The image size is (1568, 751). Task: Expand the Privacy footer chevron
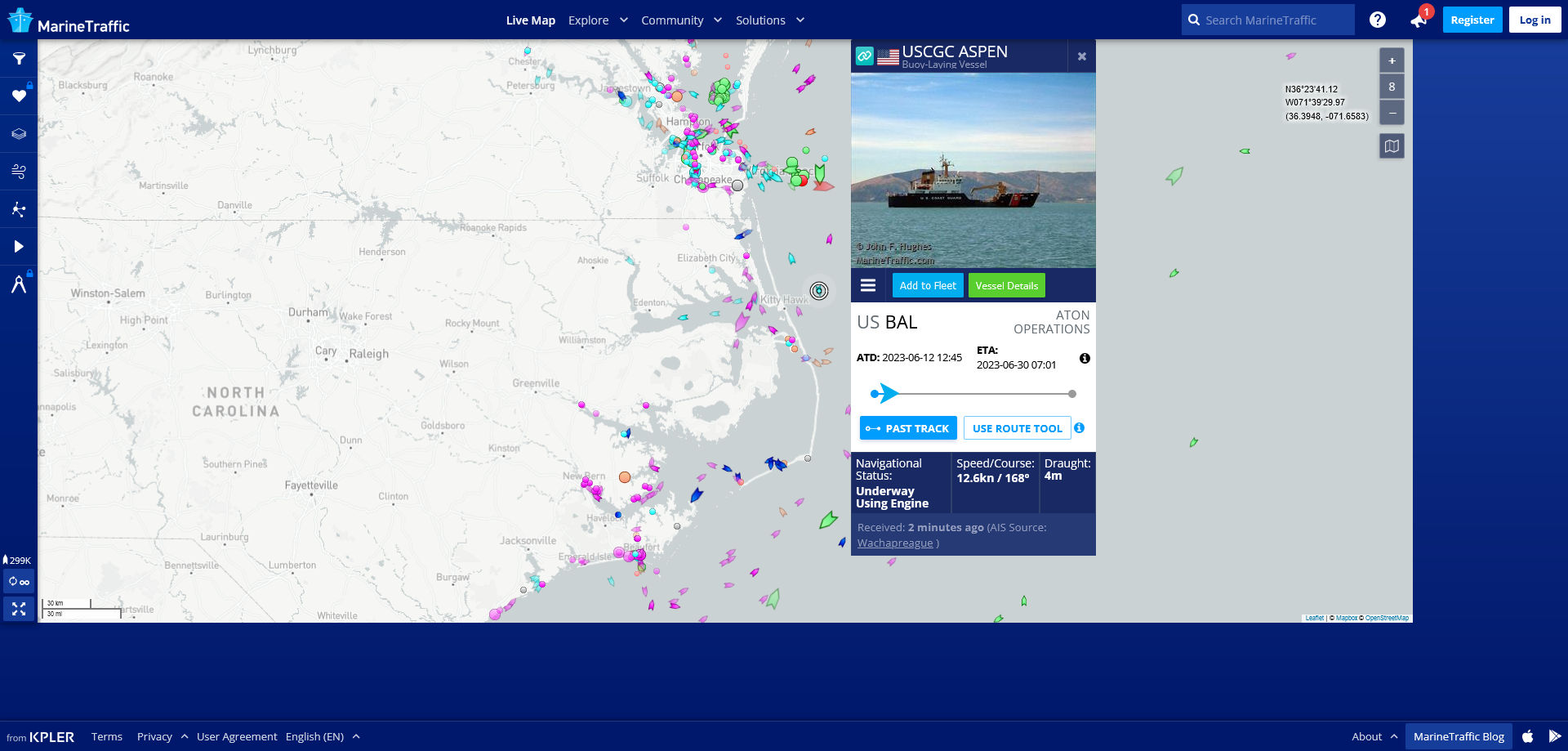(185, 736)
